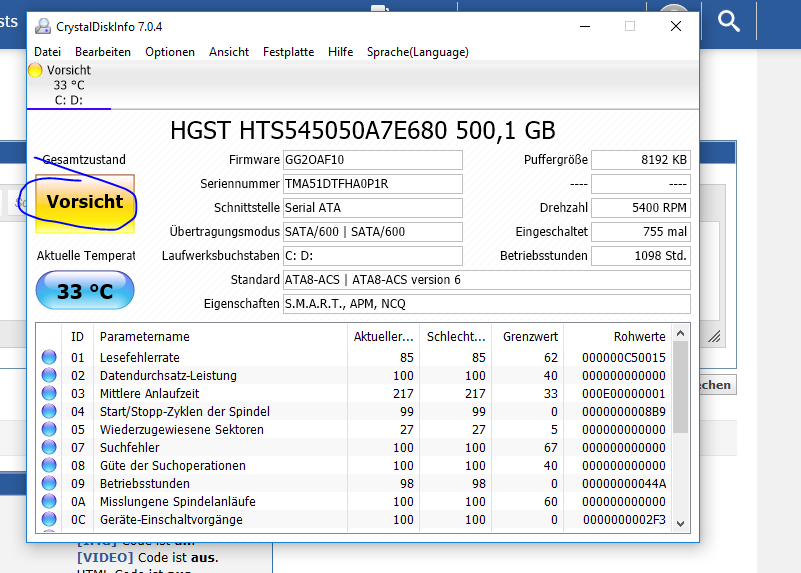This screenshot has height=573, width=801.
Task: Click status orb for Suchfehler row
Action: [49, 447]
